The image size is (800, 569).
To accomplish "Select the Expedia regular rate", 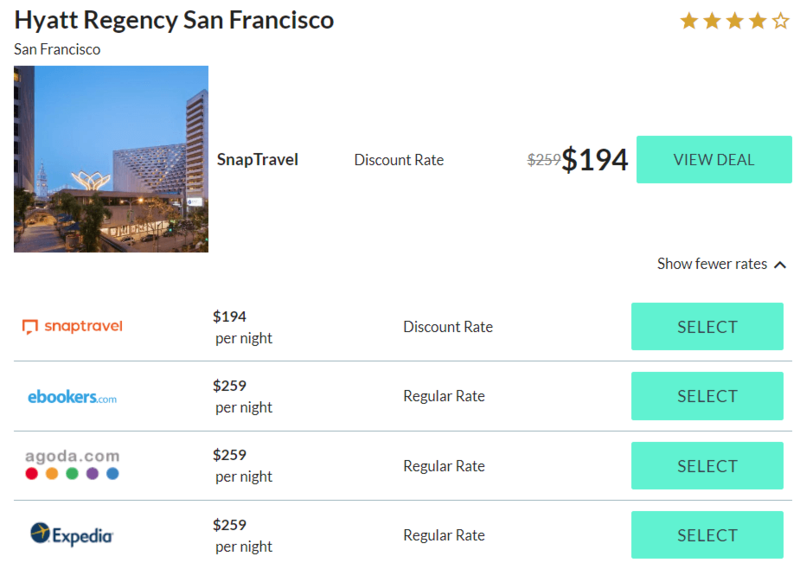I will pyautogui.click(x=707, y=535).
